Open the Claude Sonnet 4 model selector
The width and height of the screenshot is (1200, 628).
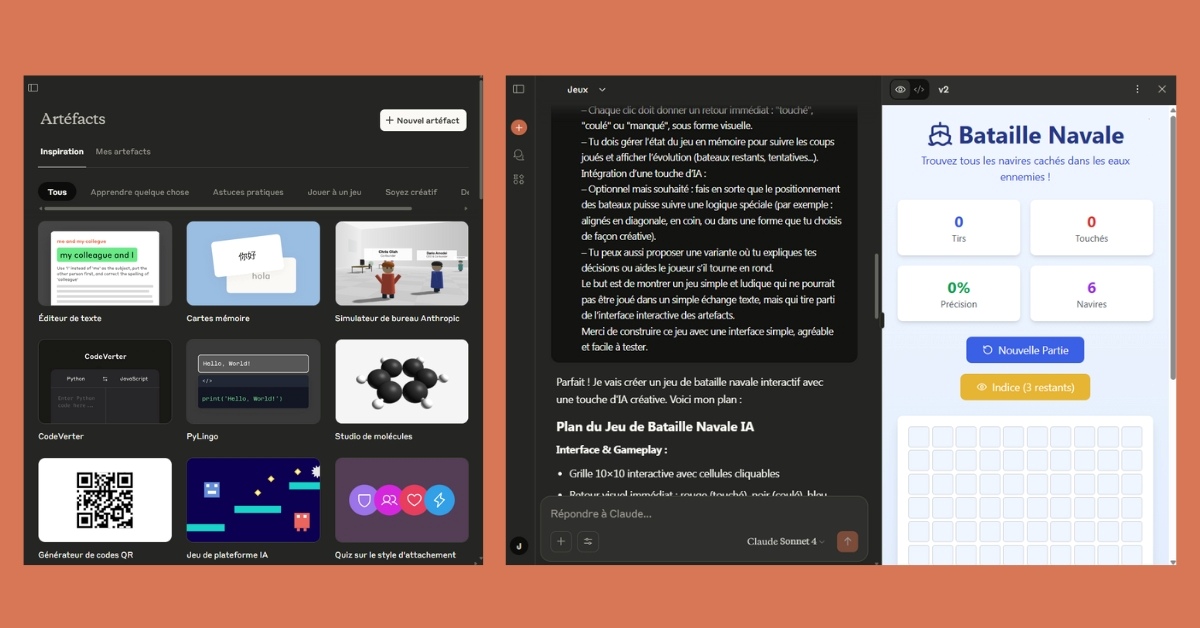pyautogui.click(x=786, y=542)
